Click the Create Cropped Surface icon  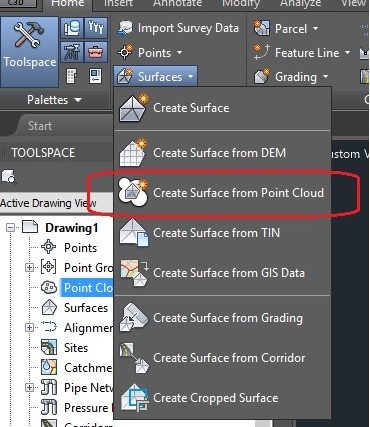[134, 398]
